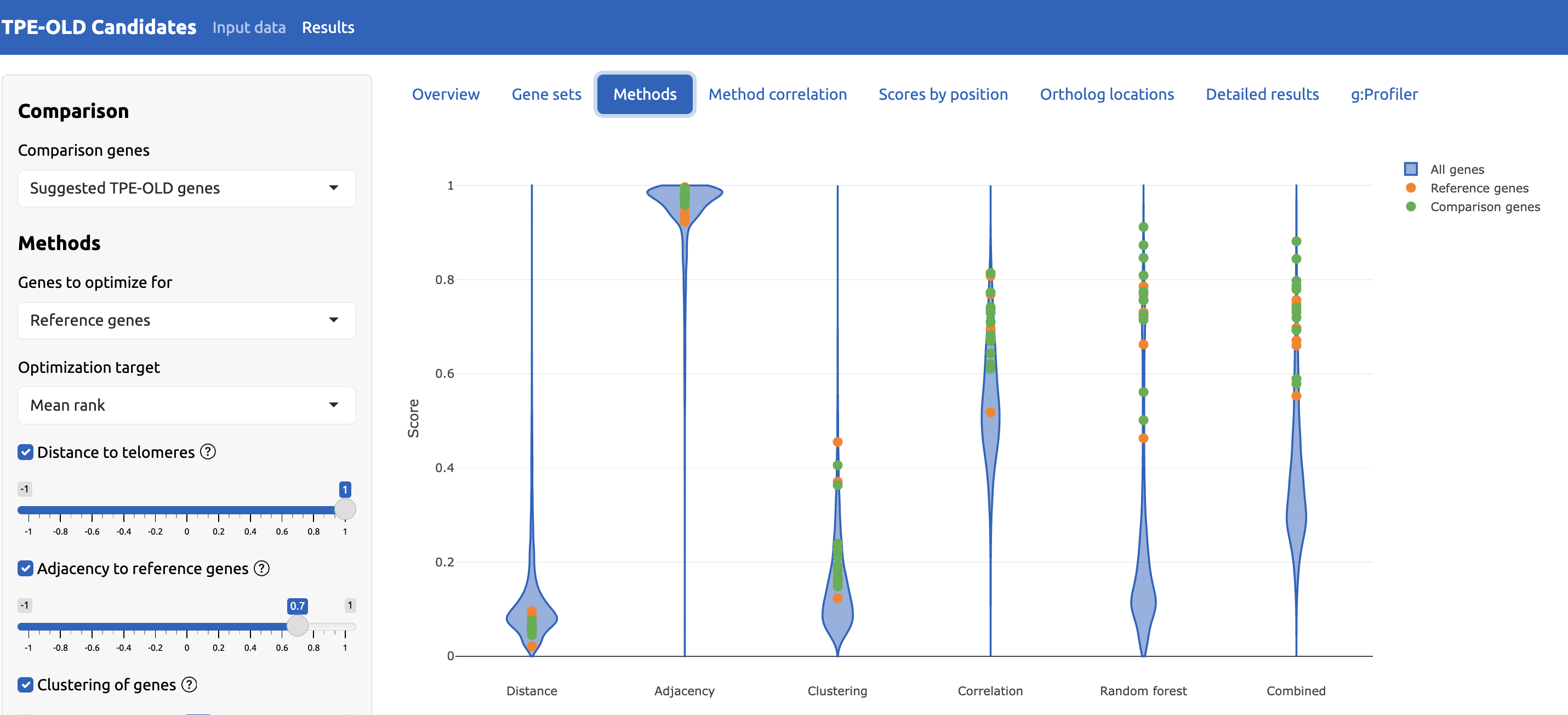This screenshot has width=1568, height=715.
Task: Click the Adjacency slider handle at 0.7
Action: pyautogui.click(x=298, y=626)
